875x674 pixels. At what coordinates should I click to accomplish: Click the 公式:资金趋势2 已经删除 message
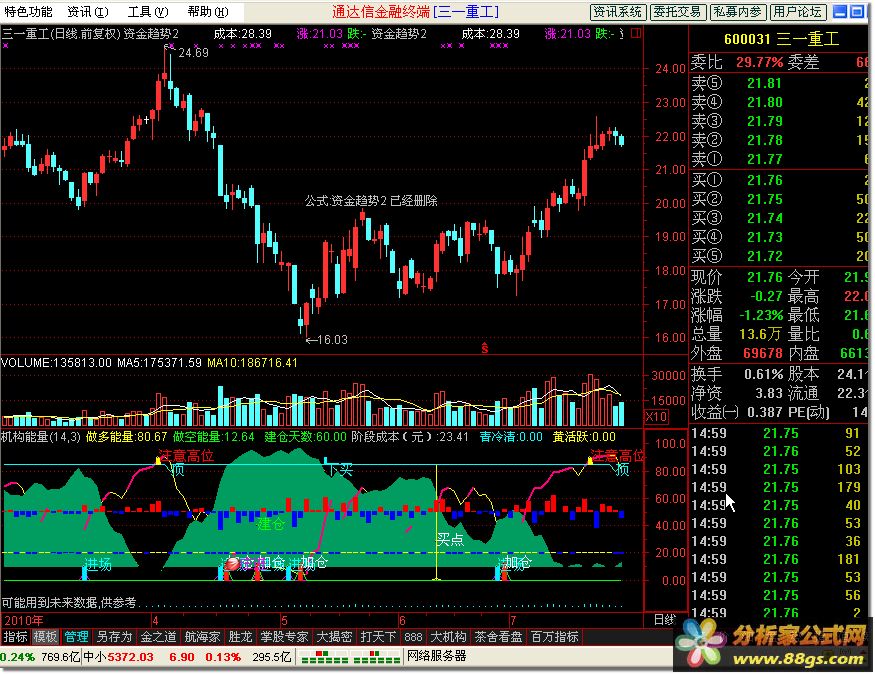point(371,200)
